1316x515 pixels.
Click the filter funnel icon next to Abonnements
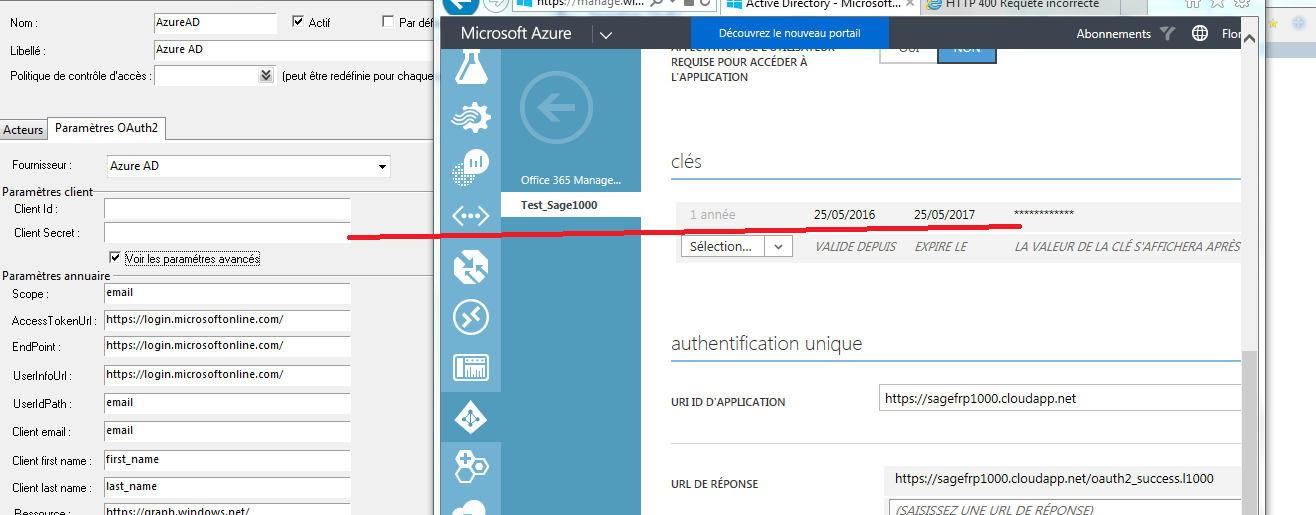(x=1167, y=33)
